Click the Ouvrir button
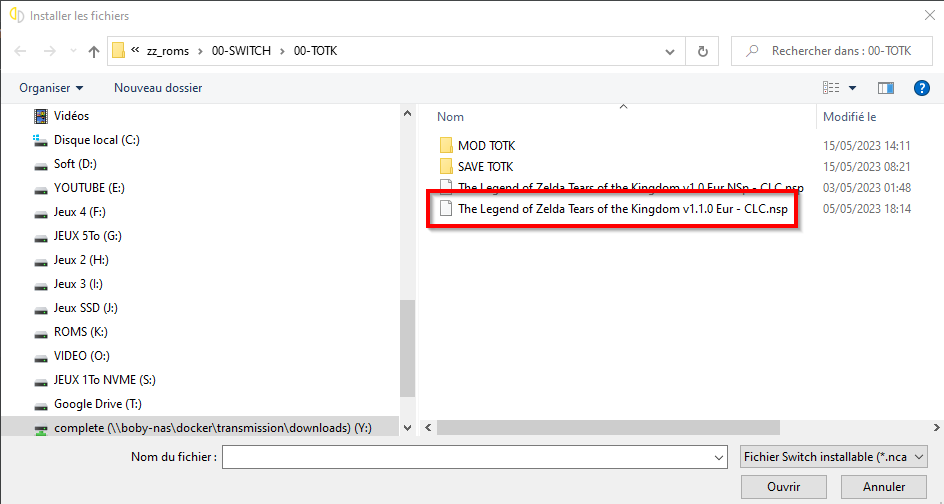Screen dimensions: 944x504 784,487
